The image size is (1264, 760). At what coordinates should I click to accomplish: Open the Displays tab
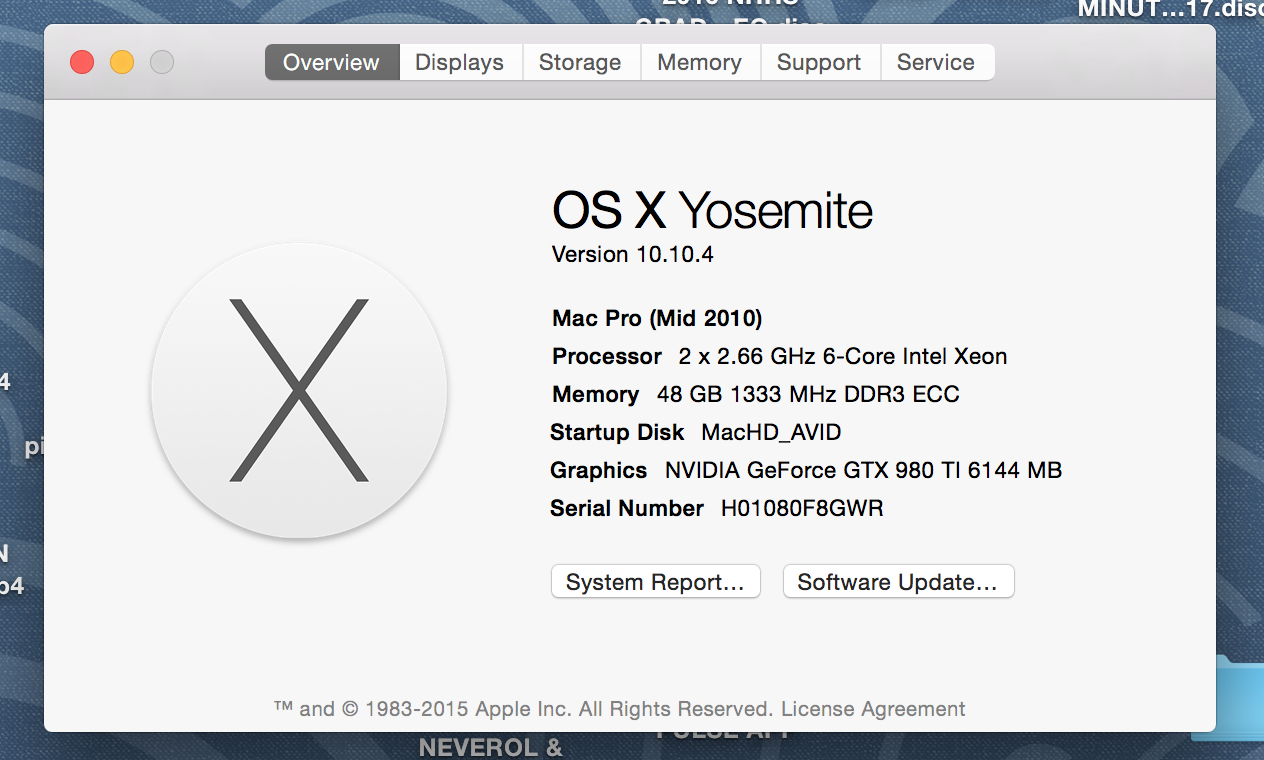460,62
